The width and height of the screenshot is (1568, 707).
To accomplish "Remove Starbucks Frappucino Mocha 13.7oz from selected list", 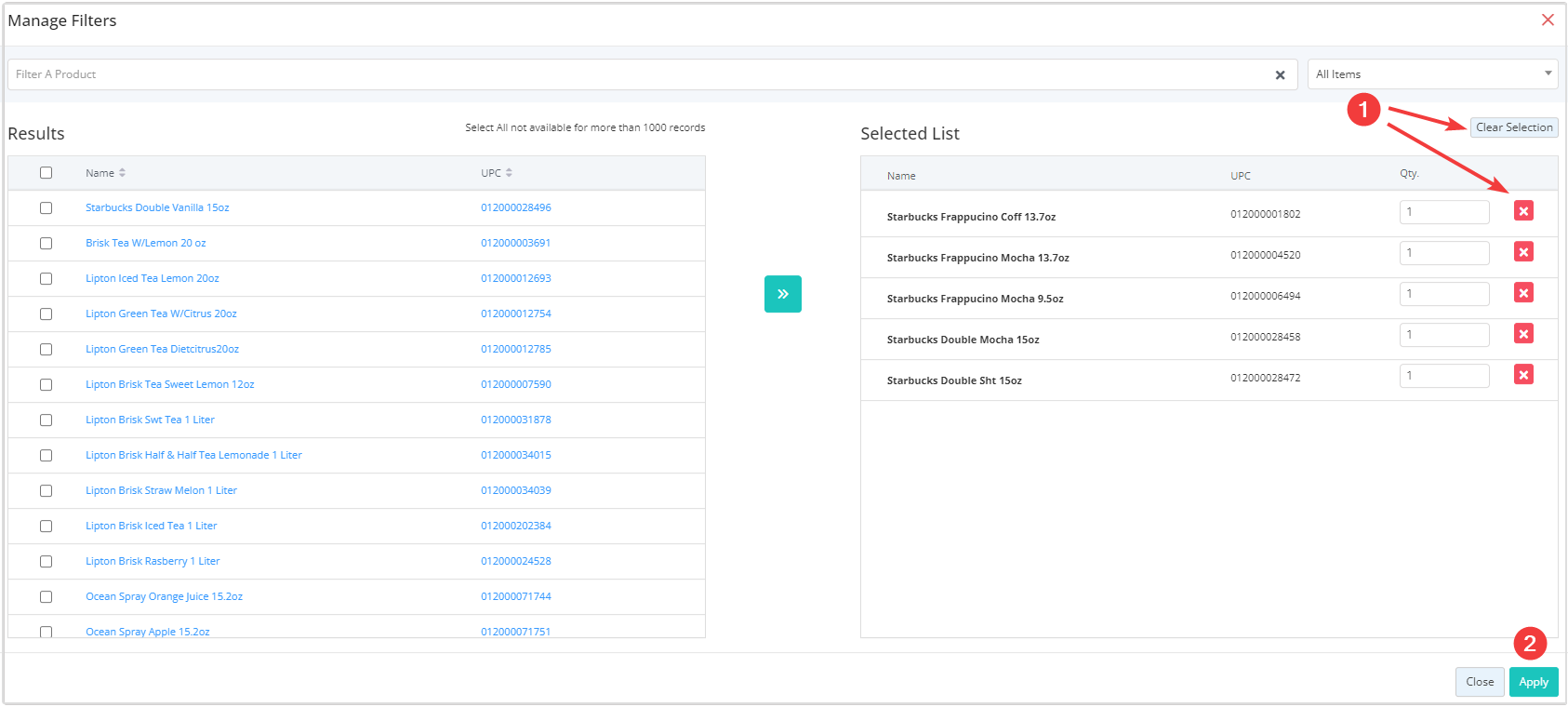I will 1523,252.
